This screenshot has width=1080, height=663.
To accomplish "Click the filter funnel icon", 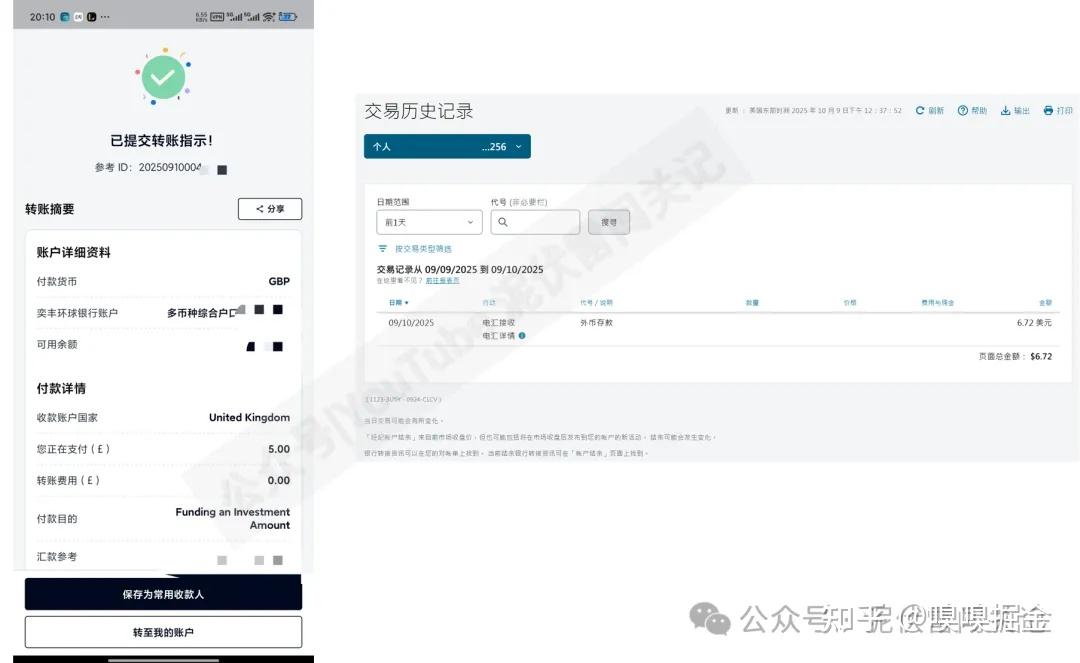I will [382, 249].
